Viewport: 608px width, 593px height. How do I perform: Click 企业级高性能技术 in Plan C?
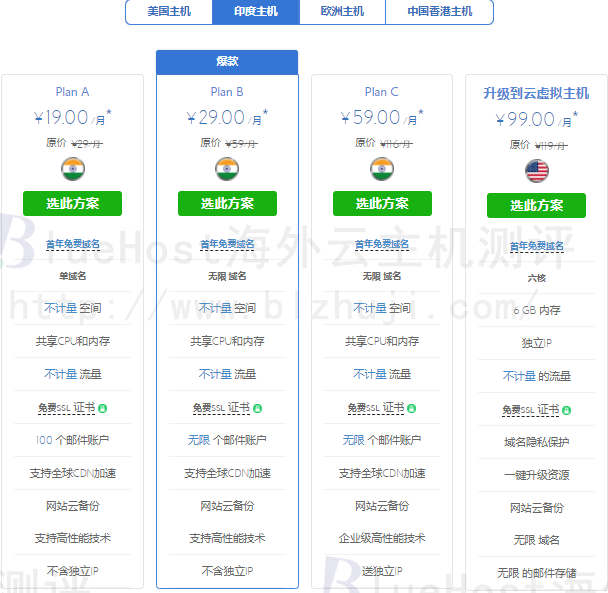pyautogui.click(x=382, y=538)
